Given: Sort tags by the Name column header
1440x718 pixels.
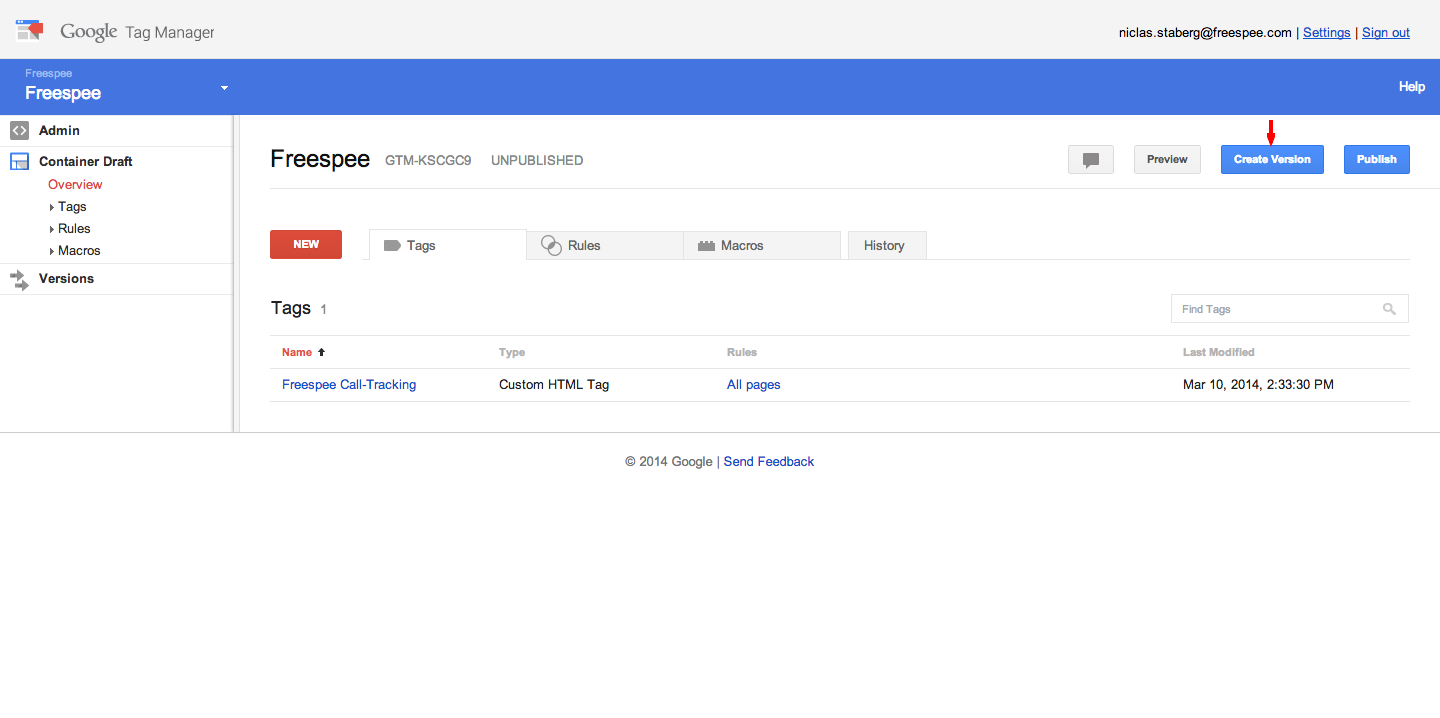Looking at the screenshot, I should pos(297,352).
